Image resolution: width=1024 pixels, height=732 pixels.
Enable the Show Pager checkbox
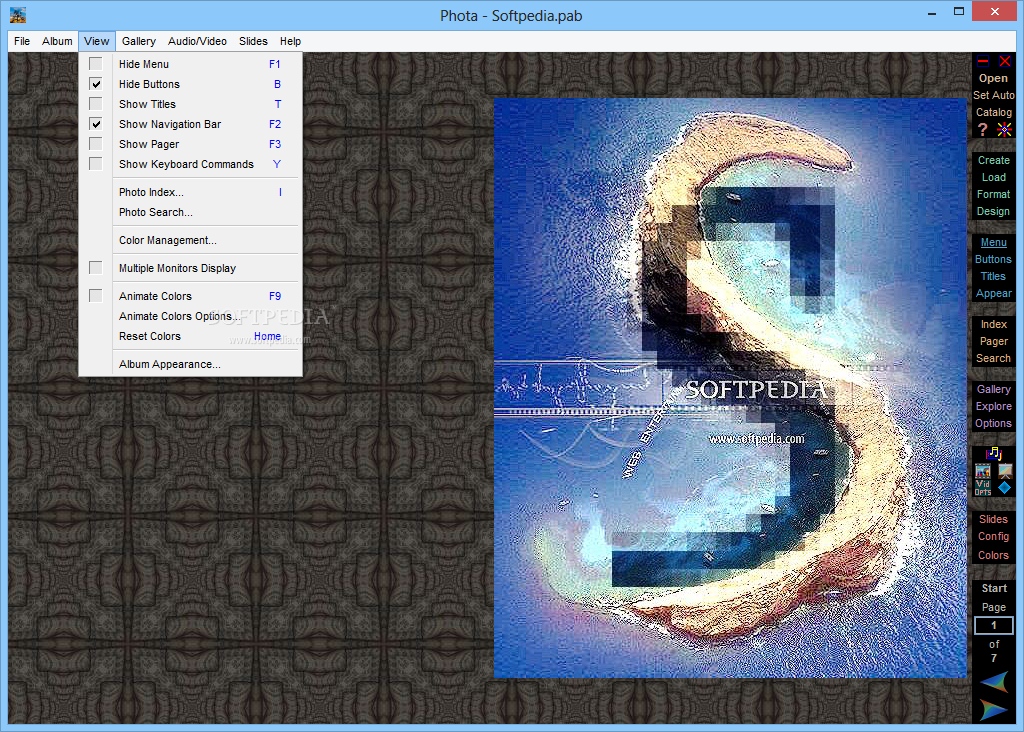95,144
